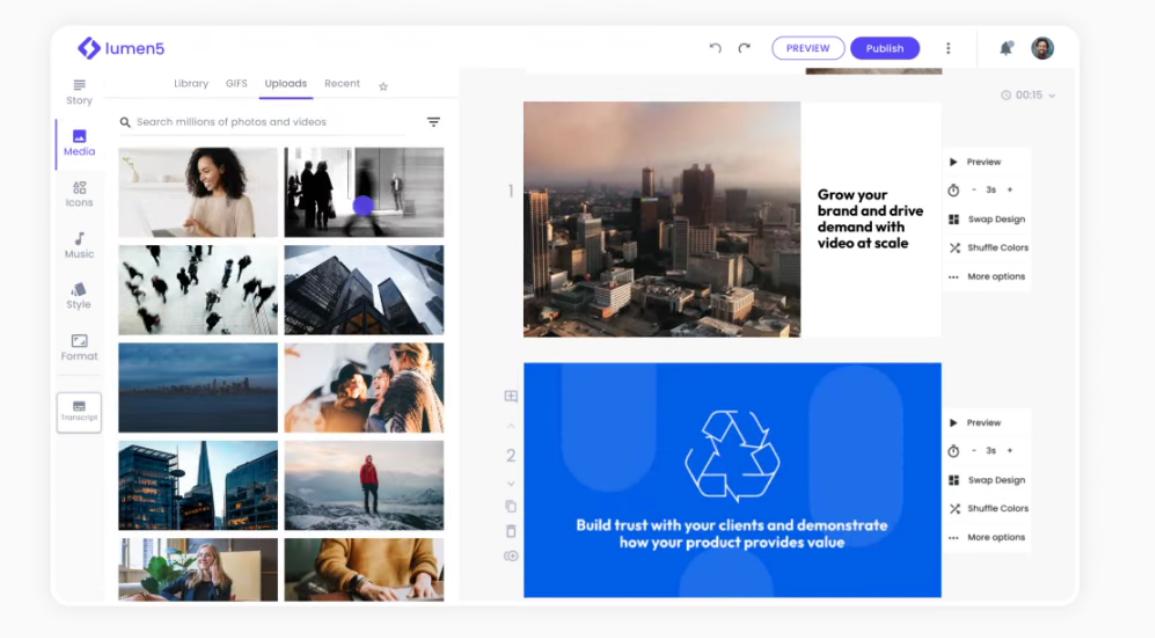Open the Format sidebar panel

pyautogui.click(x=79, y=347)
